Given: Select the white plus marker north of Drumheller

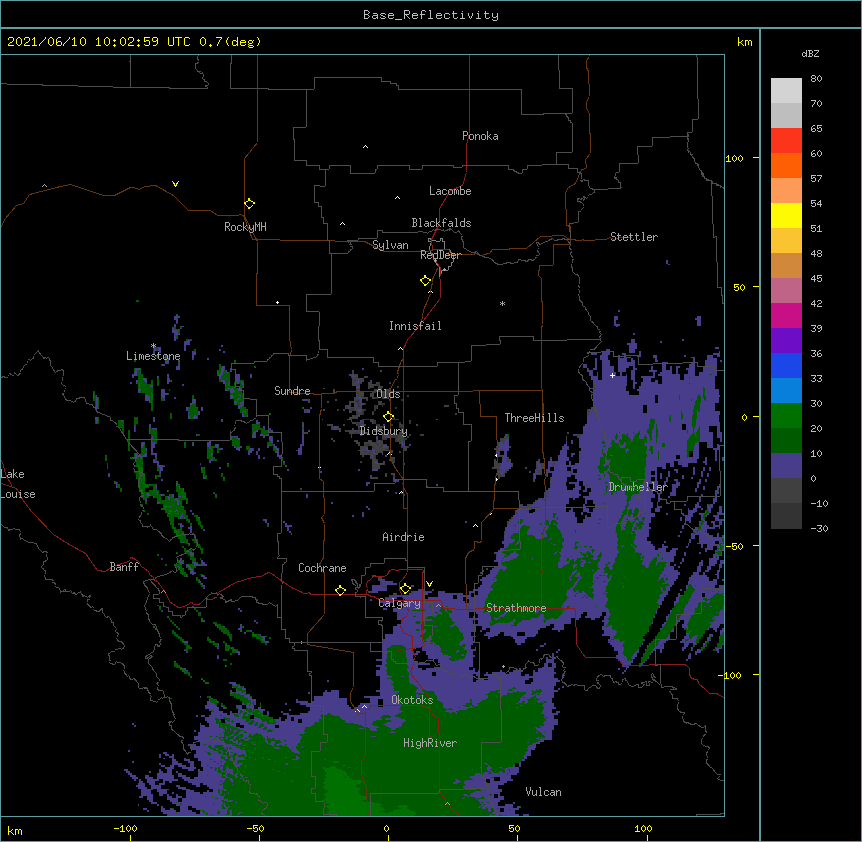Looking at the screenshot, I should [x=612, y=375].
